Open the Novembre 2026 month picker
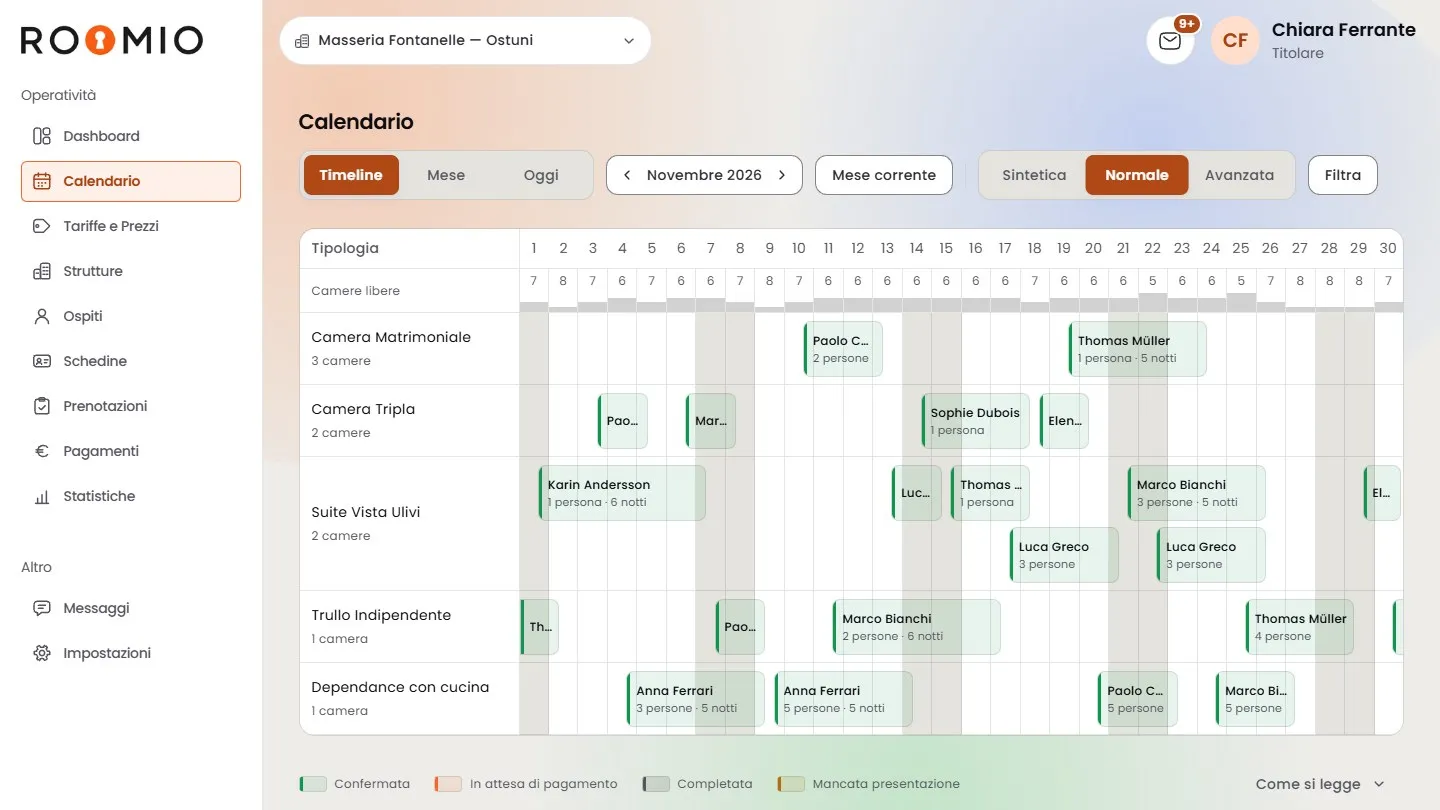1440x810 pixels. 704,175
